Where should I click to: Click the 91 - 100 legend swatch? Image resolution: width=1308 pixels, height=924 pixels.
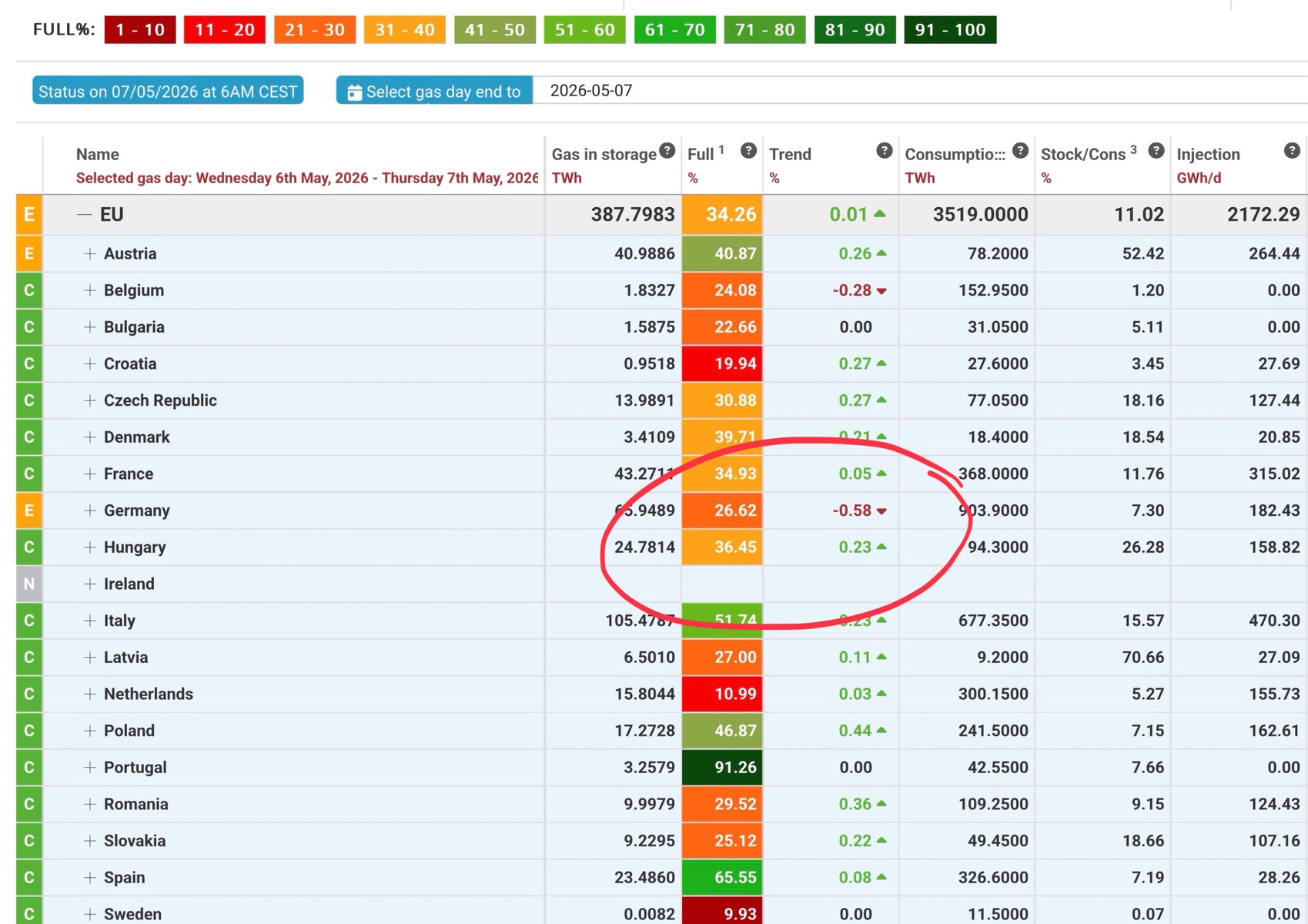pyautogui.click(x=950, y=30)
